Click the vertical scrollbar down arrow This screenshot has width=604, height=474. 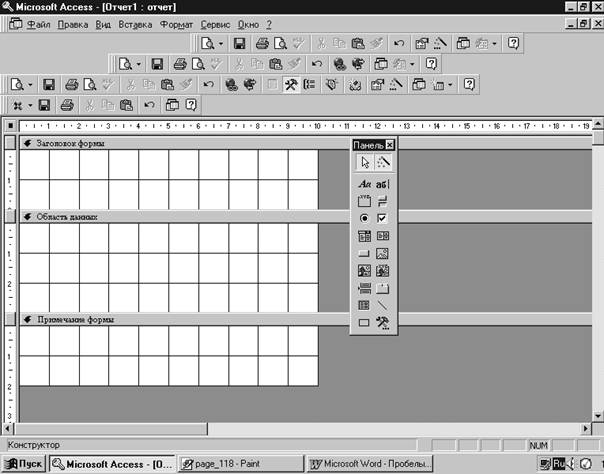tap(598, 416)
